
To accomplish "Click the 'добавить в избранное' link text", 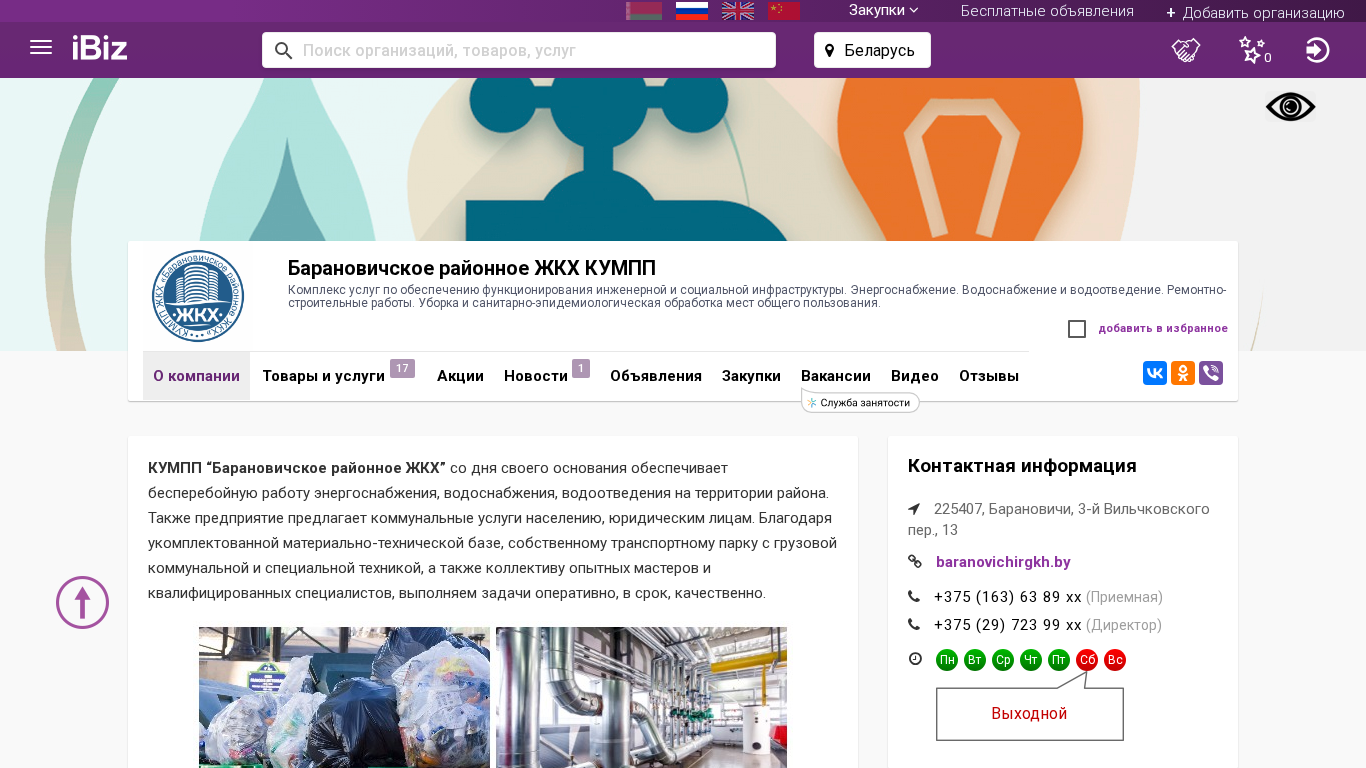I will 1163,328.
